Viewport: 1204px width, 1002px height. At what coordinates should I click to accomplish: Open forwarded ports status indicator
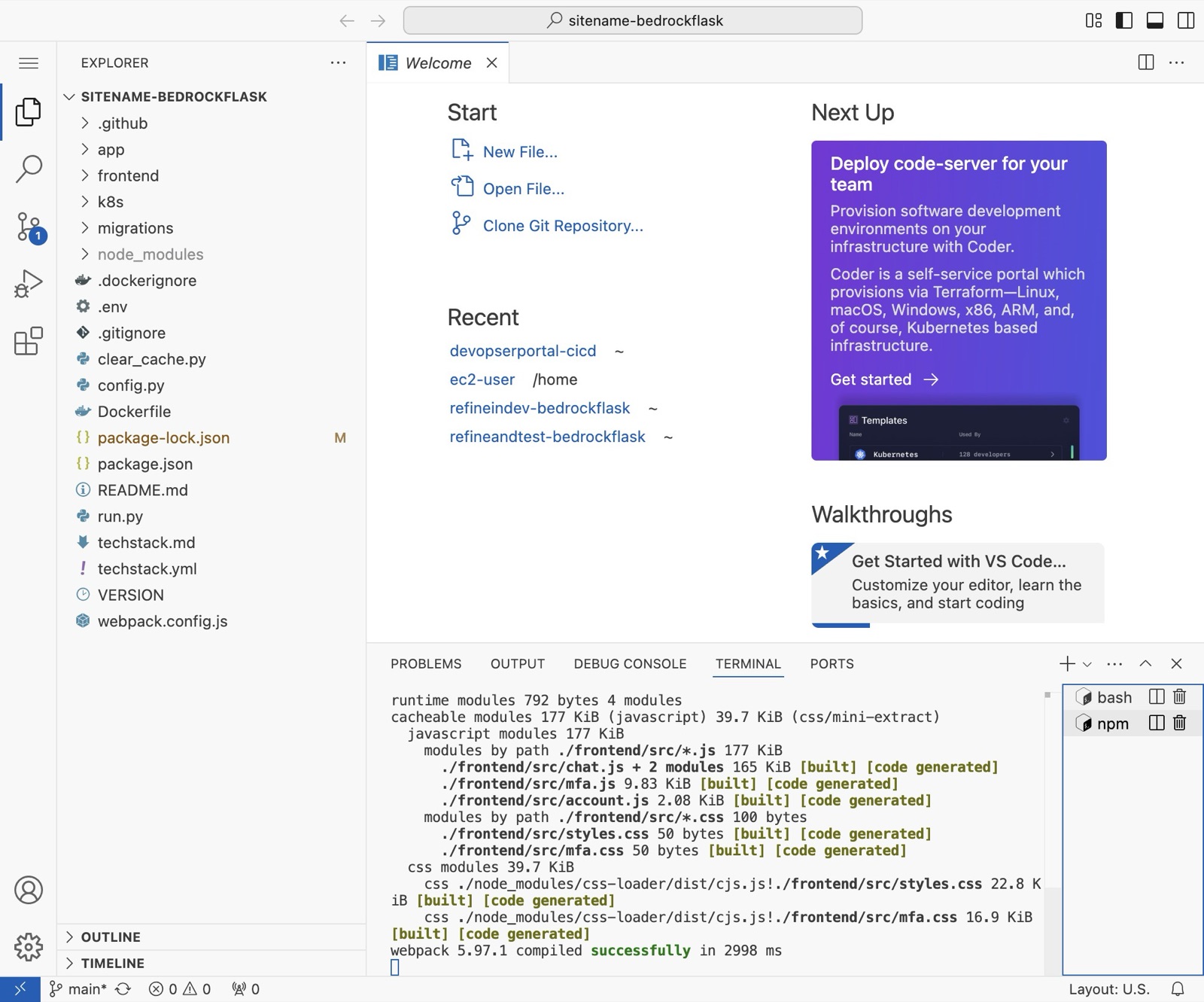(246, 988)
